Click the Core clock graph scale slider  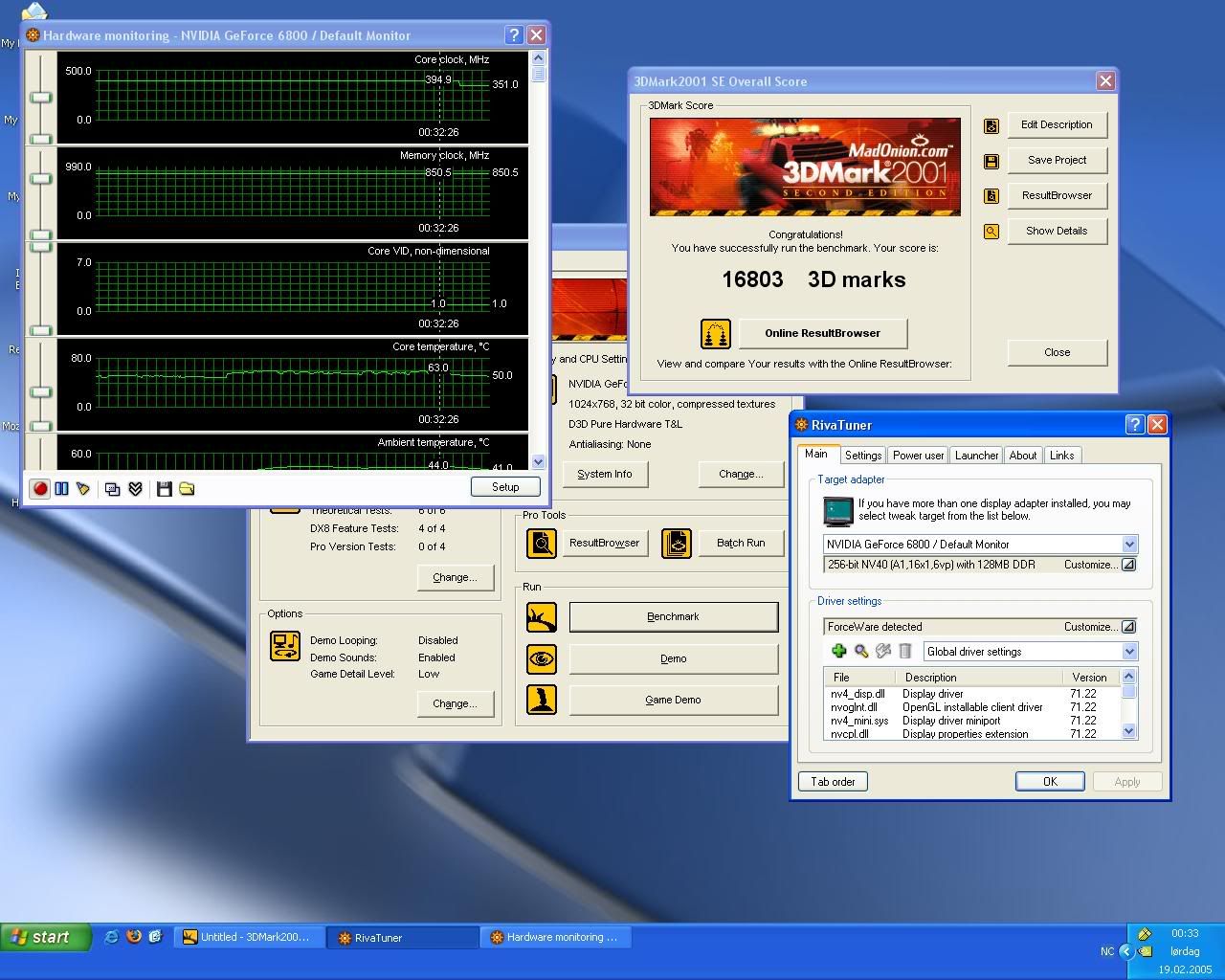(40, 97)
